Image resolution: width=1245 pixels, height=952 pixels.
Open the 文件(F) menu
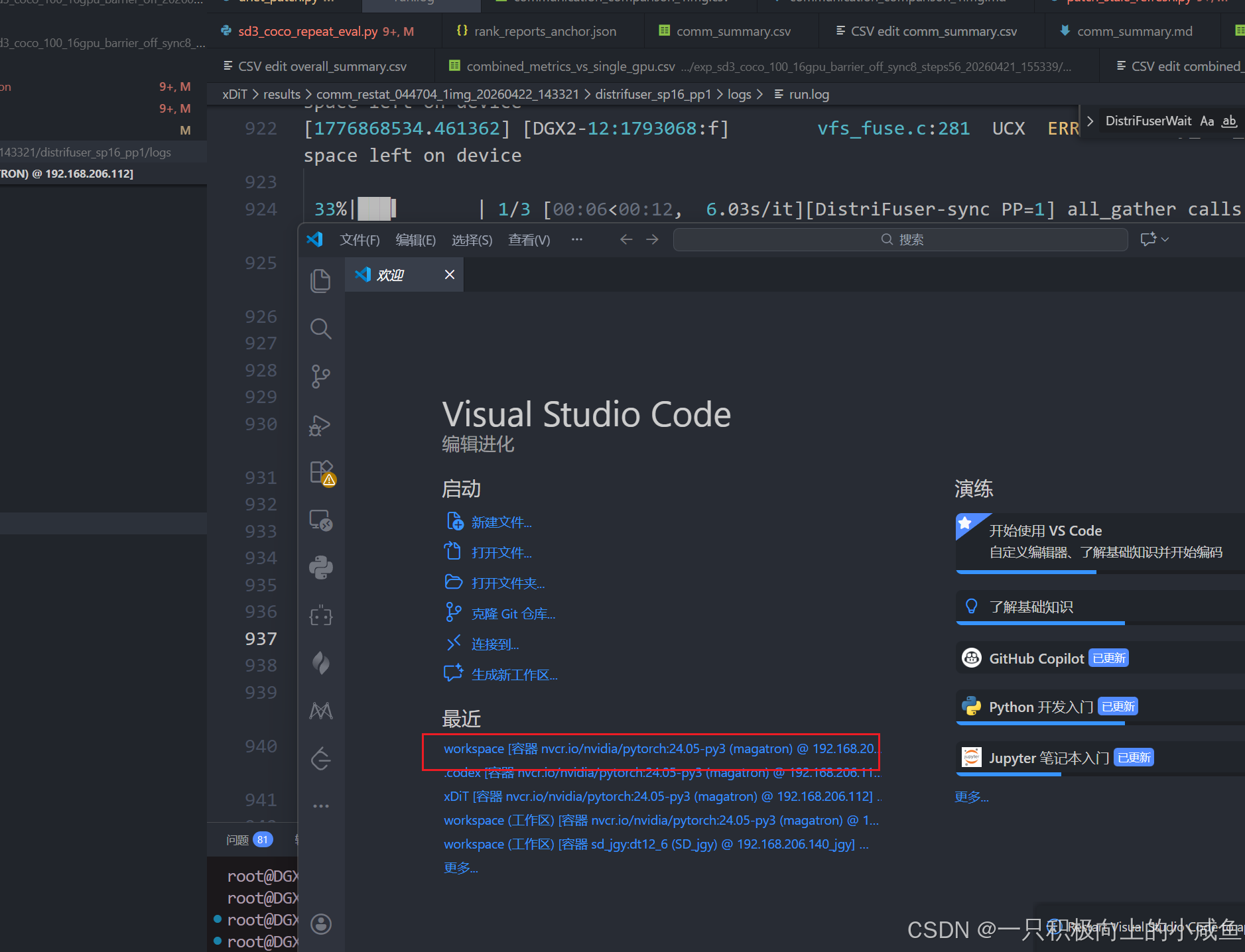point(360,240)
